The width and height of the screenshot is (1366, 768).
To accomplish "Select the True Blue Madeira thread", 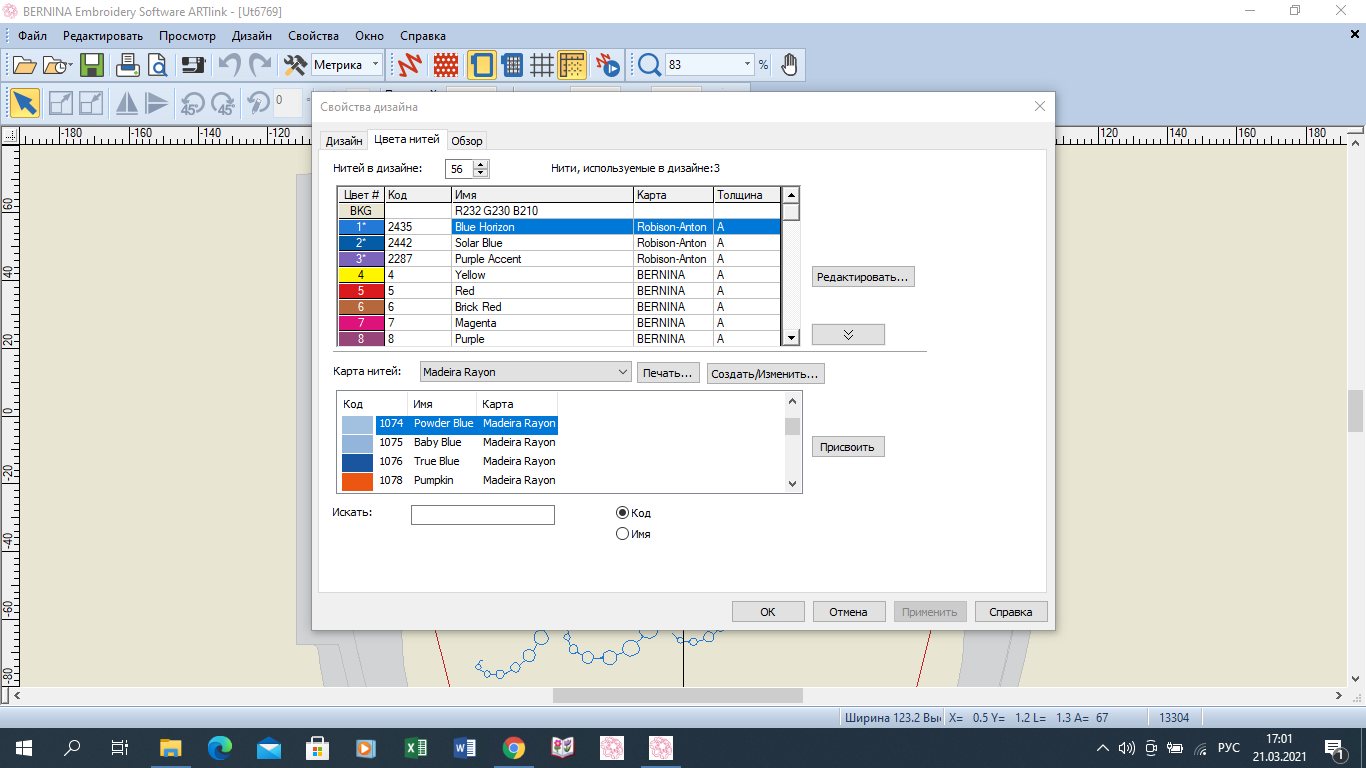I will click(449, 461).
